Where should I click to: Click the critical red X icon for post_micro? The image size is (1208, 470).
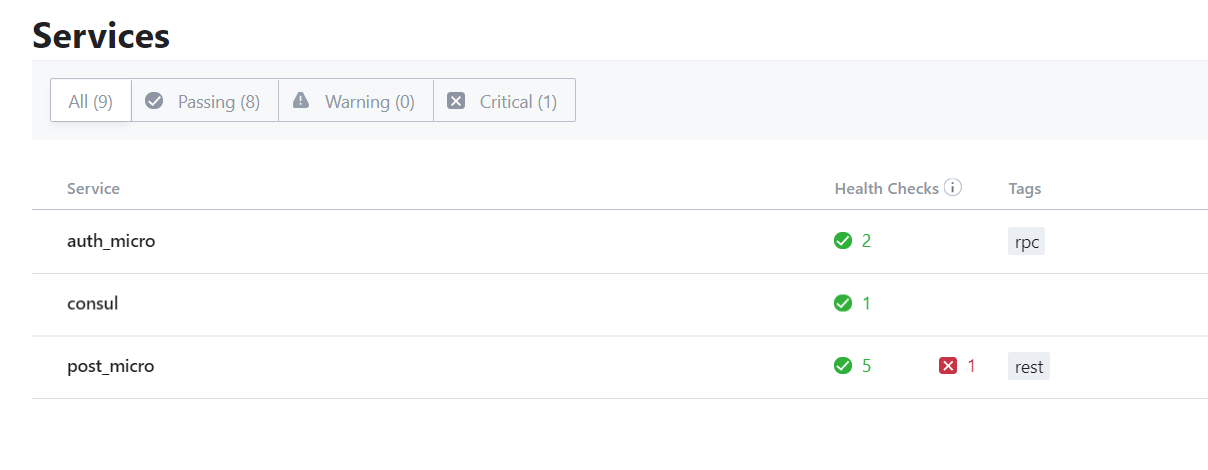(x=948, y=366)
